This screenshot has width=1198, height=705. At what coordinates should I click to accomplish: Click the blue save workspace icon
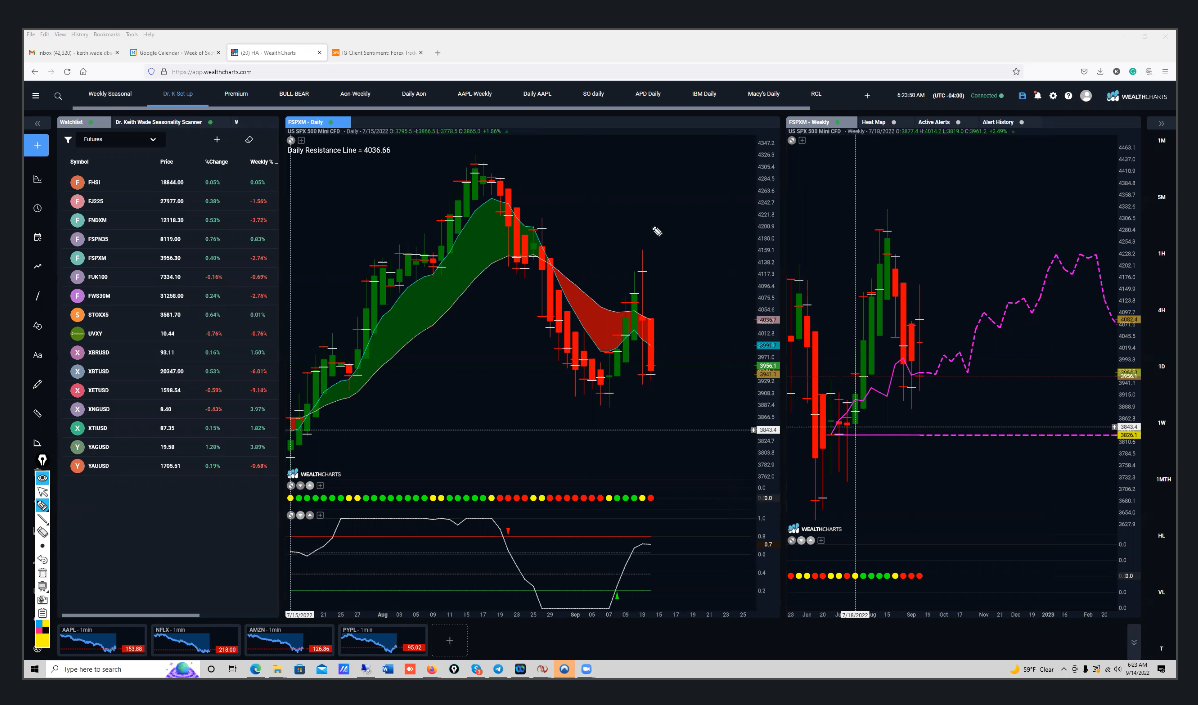pos(1022,95)
